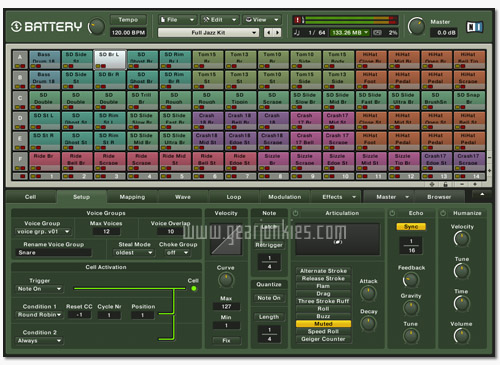
Task: Click the Native Instruments logo
Action: 474,27
